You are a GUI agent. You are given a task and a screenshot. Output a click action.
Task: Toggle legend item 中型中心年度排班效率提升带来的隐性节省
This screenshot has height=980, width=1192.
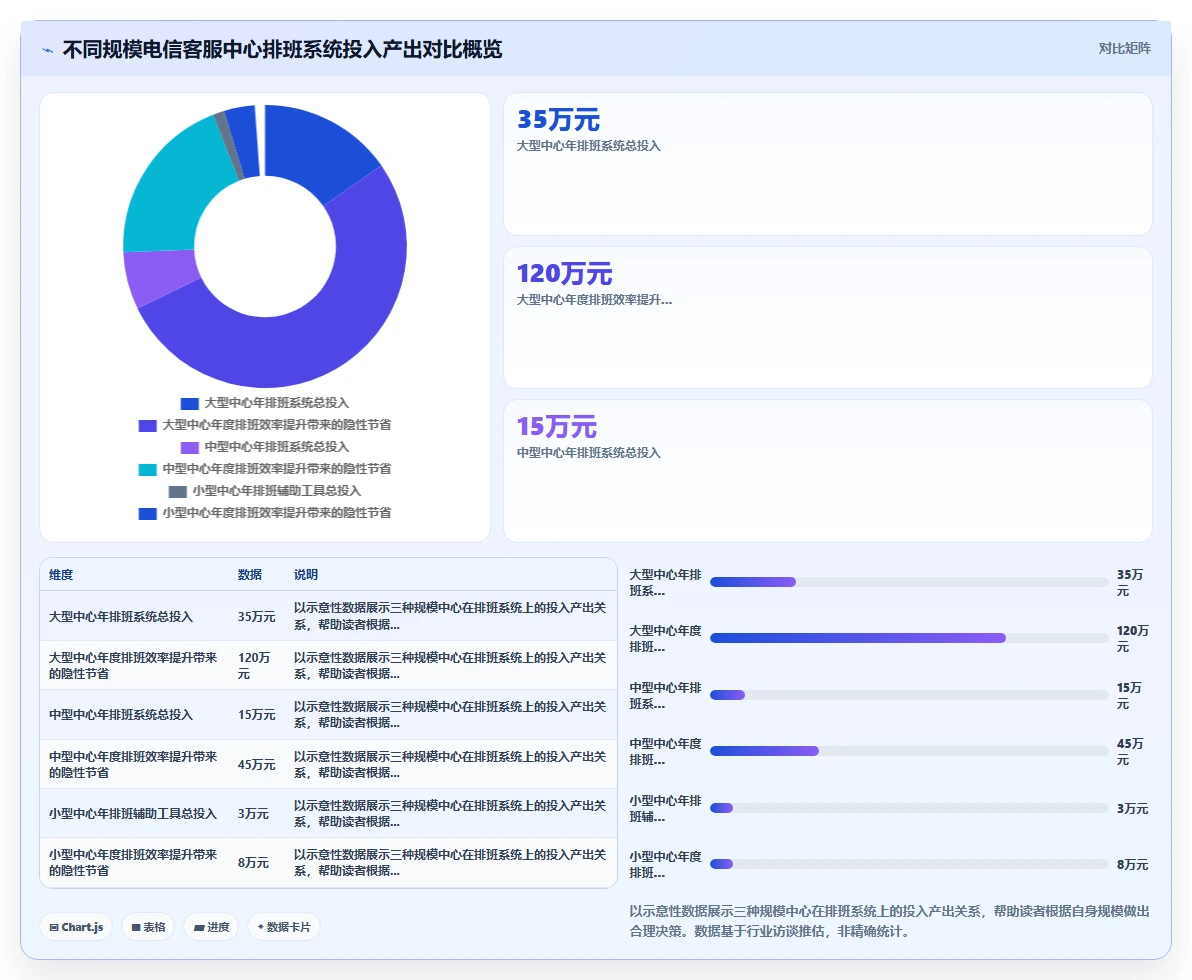[265, 469]
